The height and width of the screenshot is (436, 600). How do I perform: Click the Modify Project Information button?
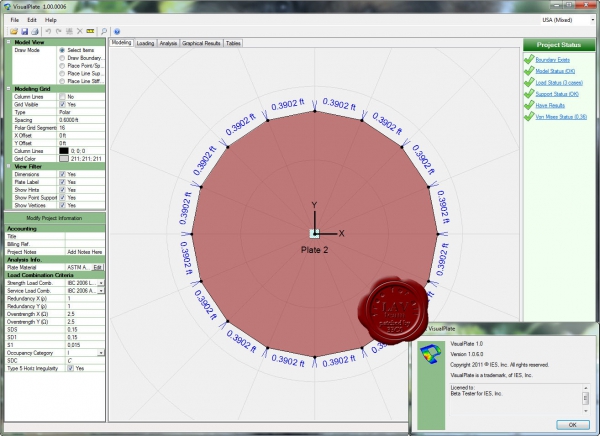coord(54,218)
